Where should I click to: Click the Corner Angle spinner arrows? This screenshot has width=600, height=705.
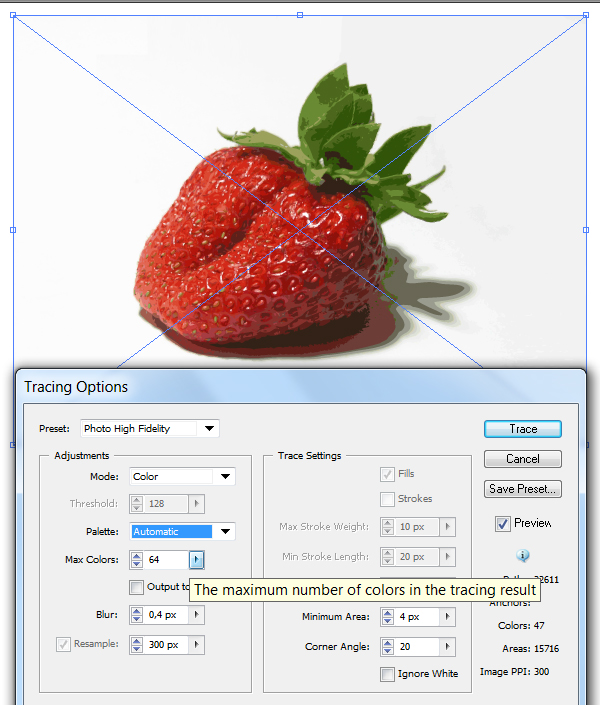click(x=388, y=647)
